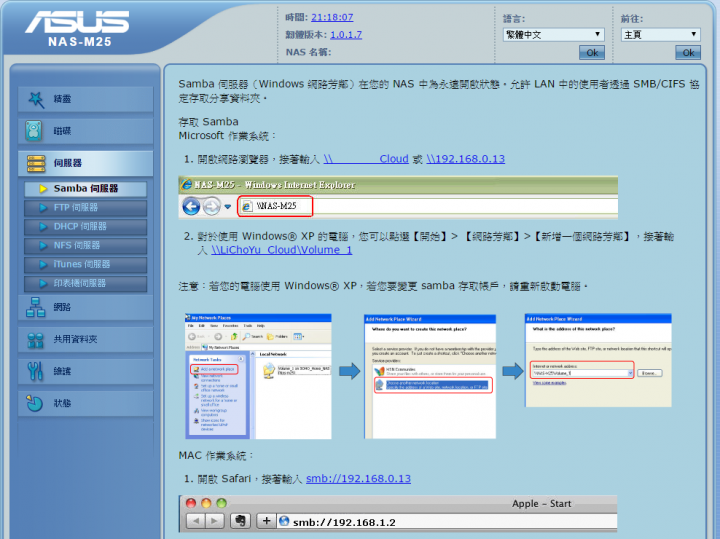Click the maintenance wrench tools icon
Image resolution: width=720 pixels, height=539 pixels.
35,371
